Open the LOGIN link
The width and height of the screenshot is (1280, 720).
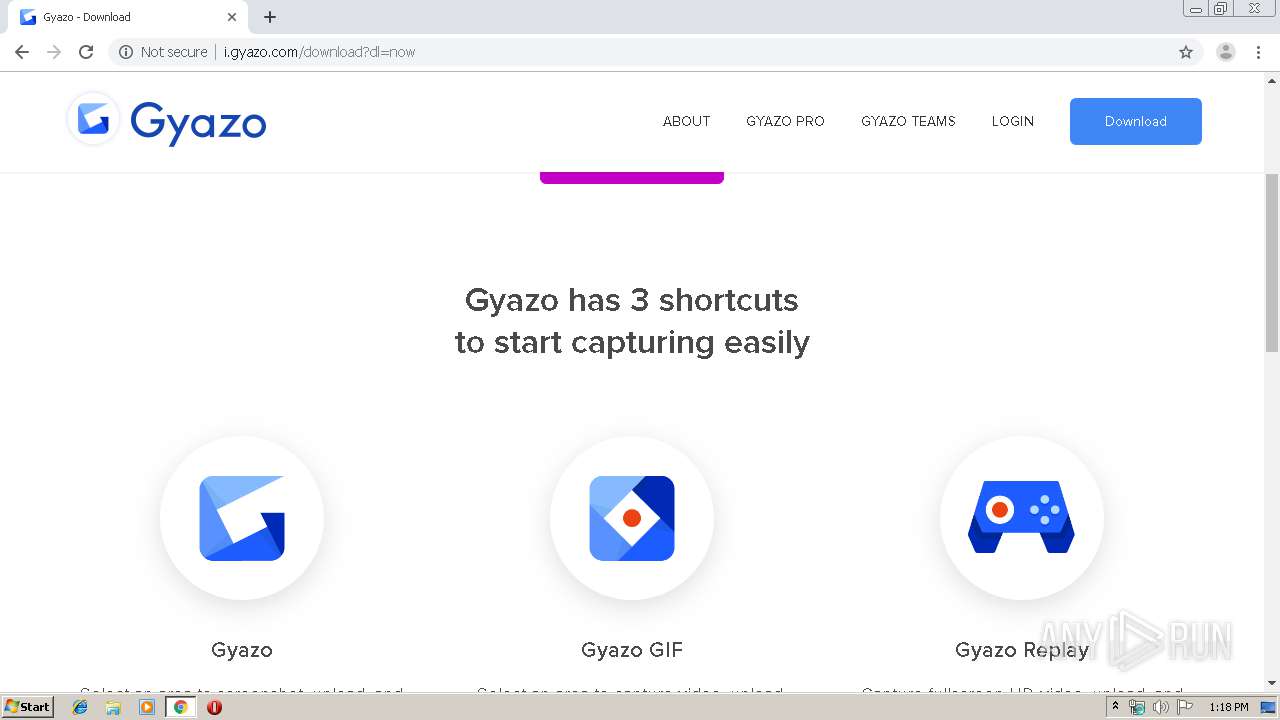(1012, 121)
